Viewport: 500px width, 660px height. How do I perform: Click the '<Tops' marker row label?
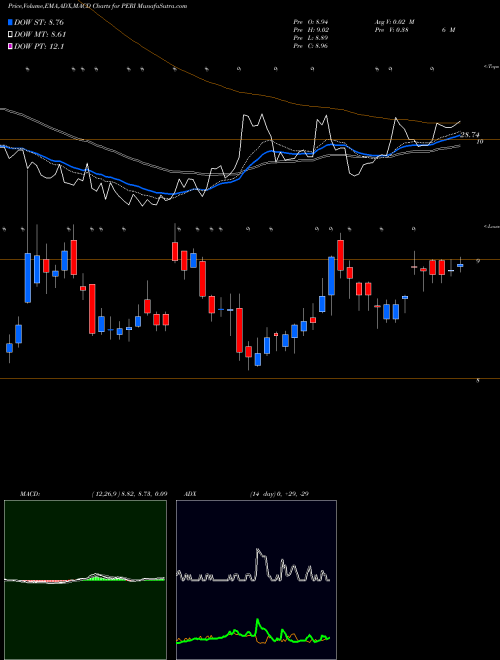491,67
